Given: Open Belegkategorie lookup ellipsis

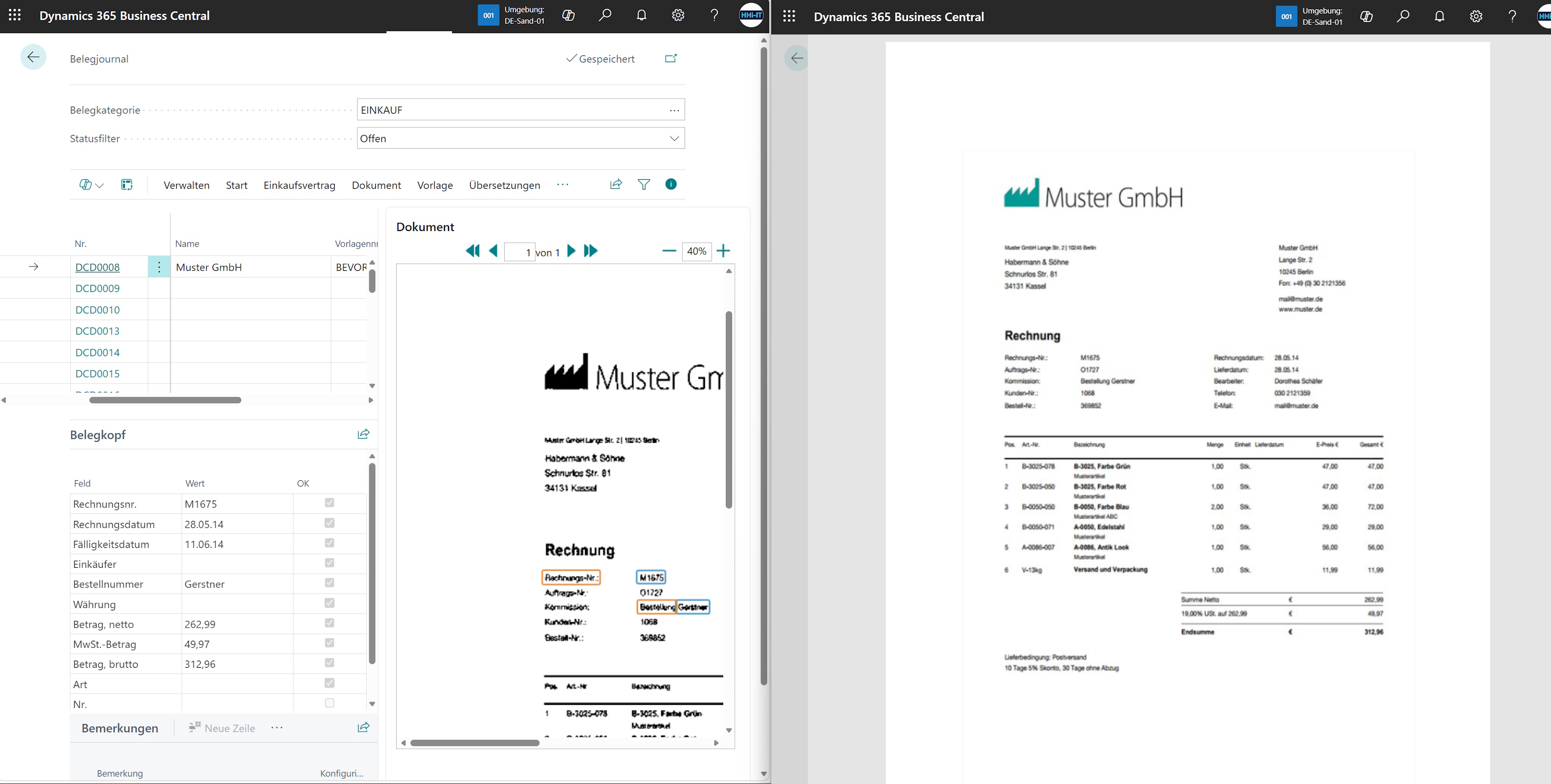Looking at the screenshot, I should tap(674, 110).
